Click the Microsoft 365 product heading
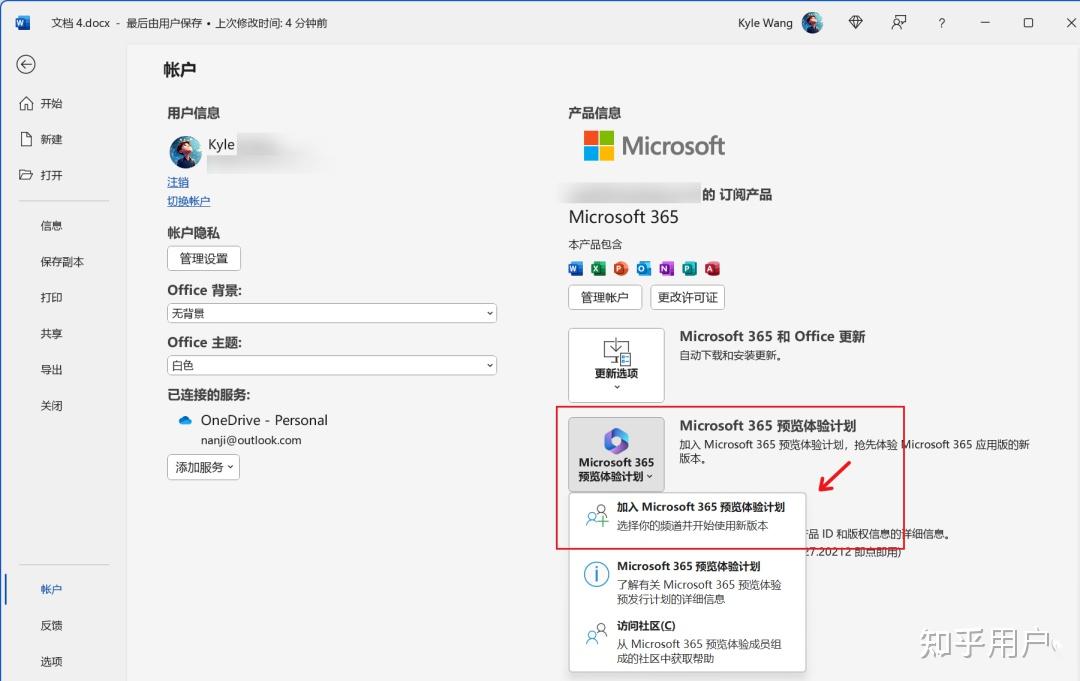This screenshot has width=1080, height=681. click(x=623, y=217)
